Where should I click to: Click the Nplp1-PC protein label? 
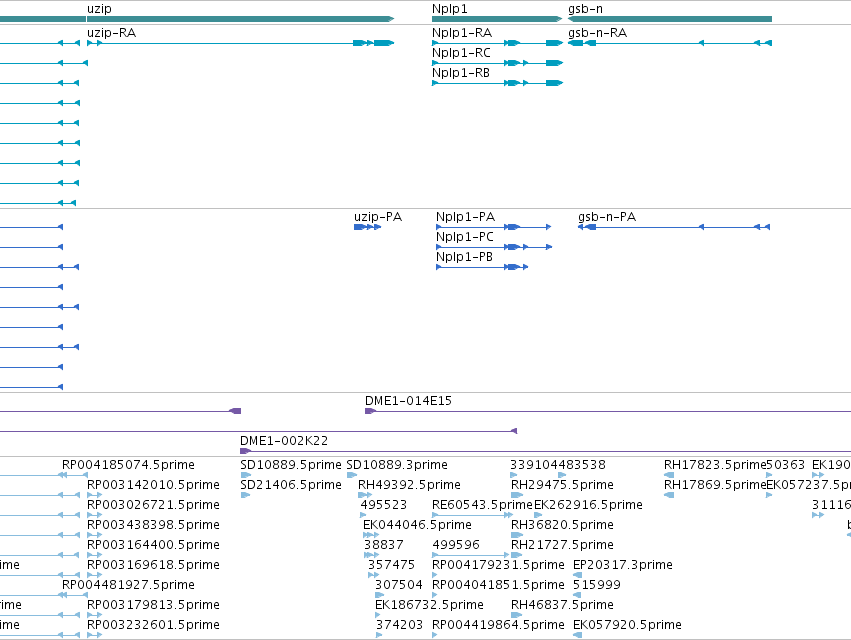(x=465, y=237)
